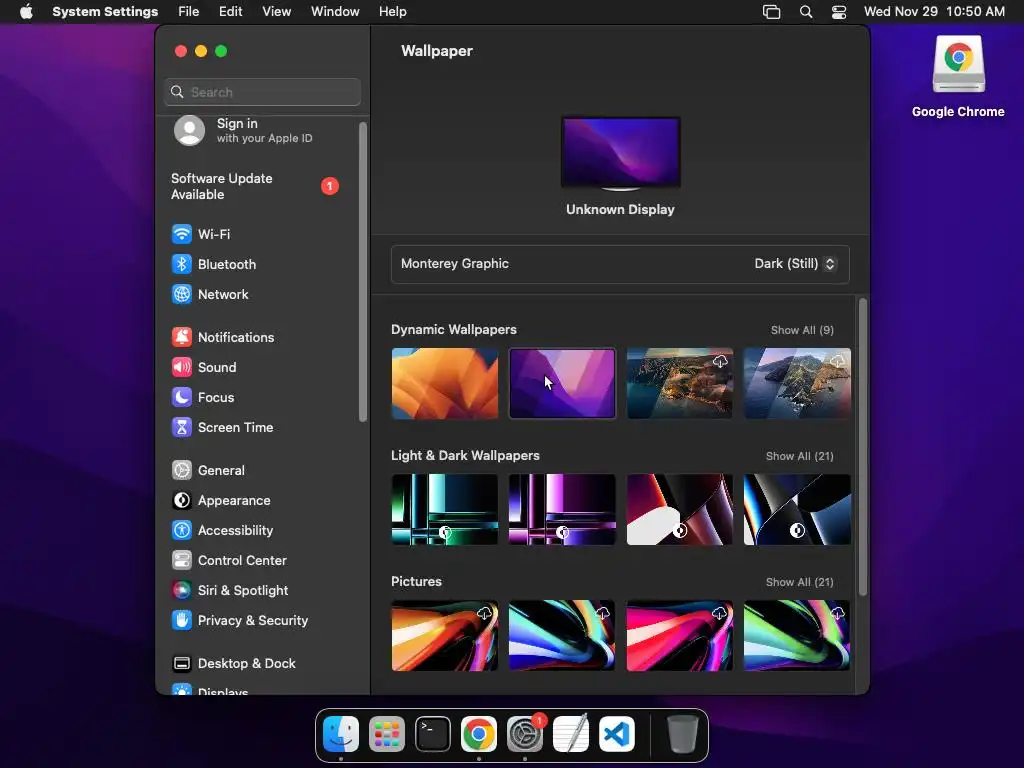Open Appearance settings pane
The height and width of the screenshot is (768, 1024).
pos(221,500)
